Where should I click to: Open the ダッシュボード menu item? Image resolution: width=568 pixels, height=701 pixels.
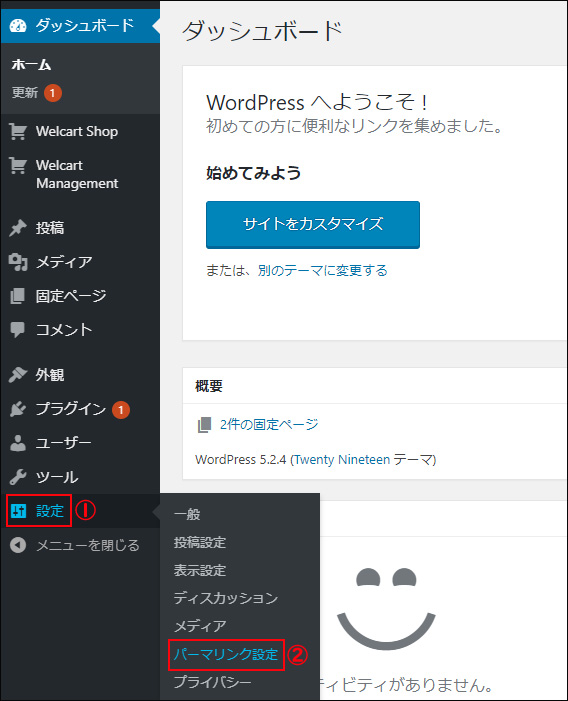(80, 26)
